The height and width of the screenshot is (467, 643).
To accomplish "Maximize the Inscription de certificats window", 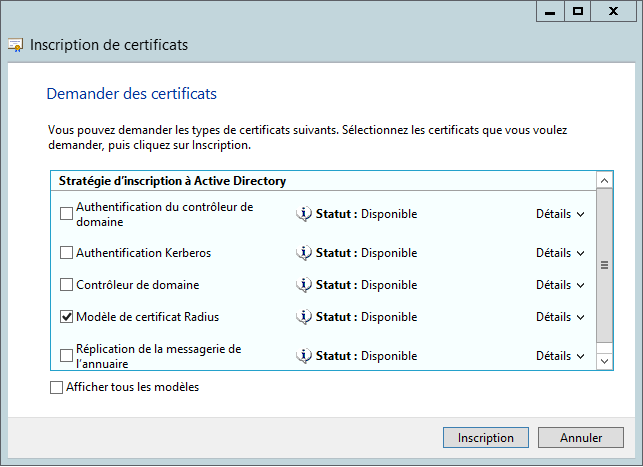I will [577, 11].
